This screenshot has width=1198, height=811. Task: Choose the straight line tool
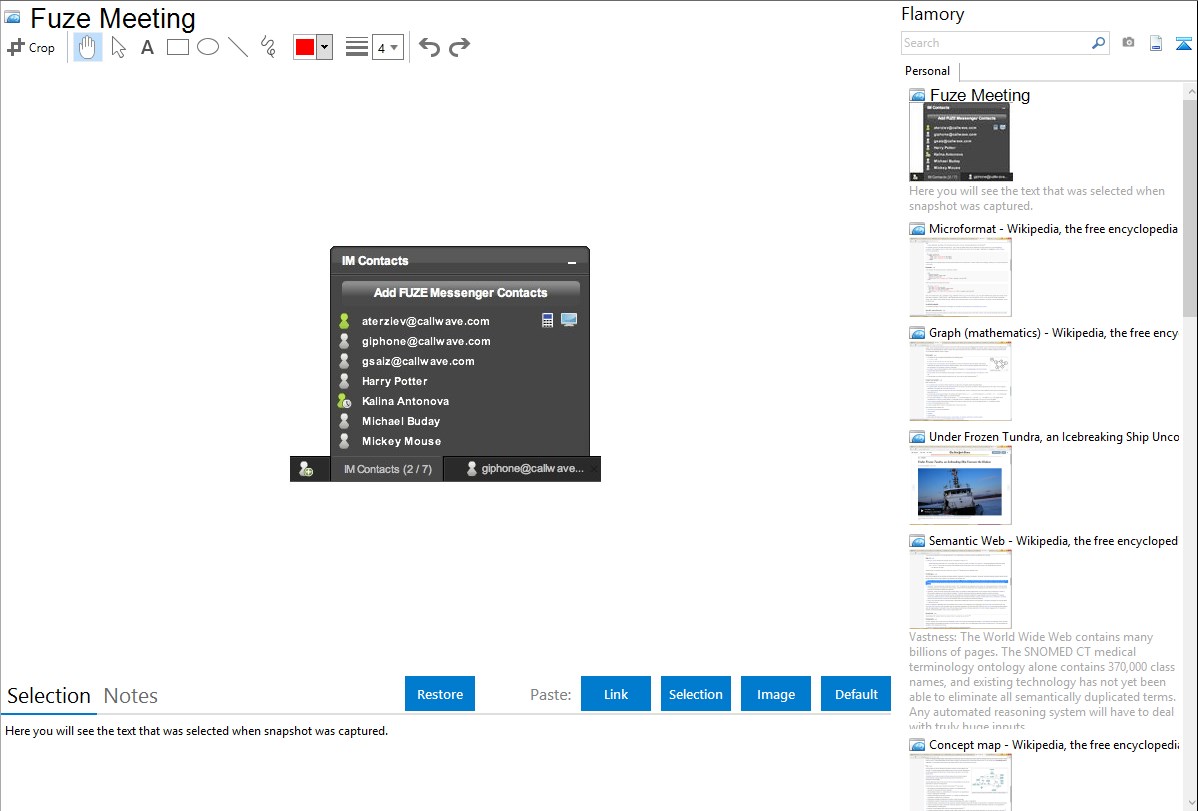238,47
